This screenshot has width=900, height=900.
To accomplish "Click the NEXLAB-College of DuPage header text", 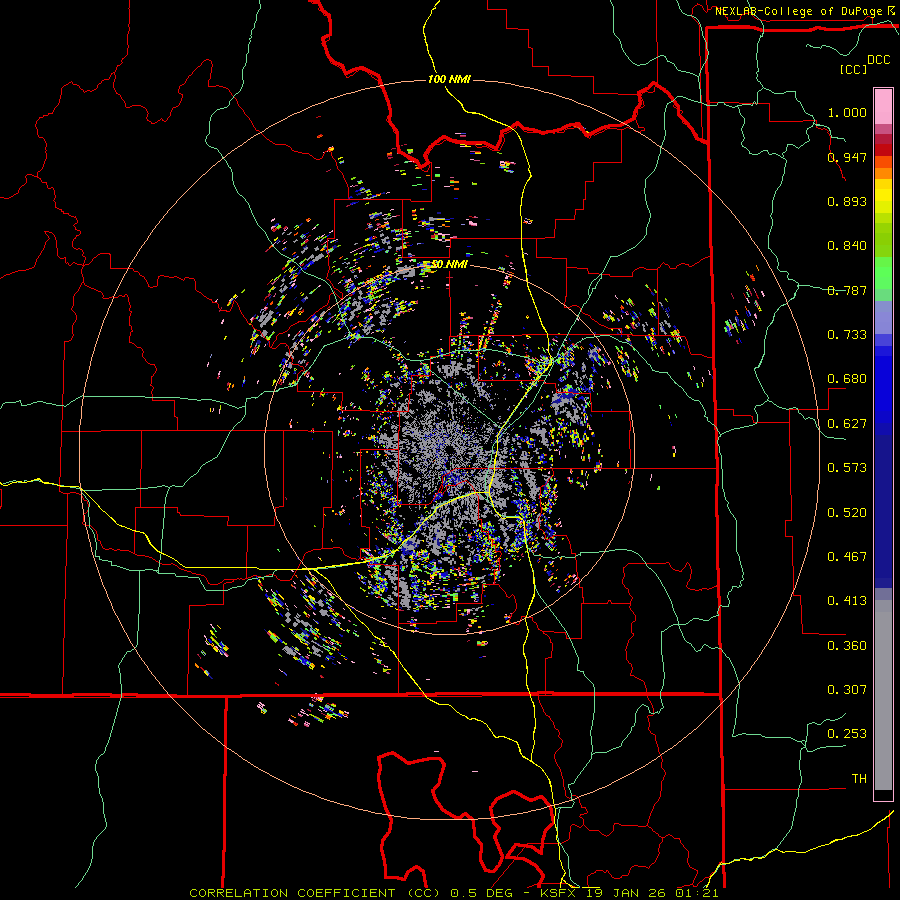I will pos(798,11).
